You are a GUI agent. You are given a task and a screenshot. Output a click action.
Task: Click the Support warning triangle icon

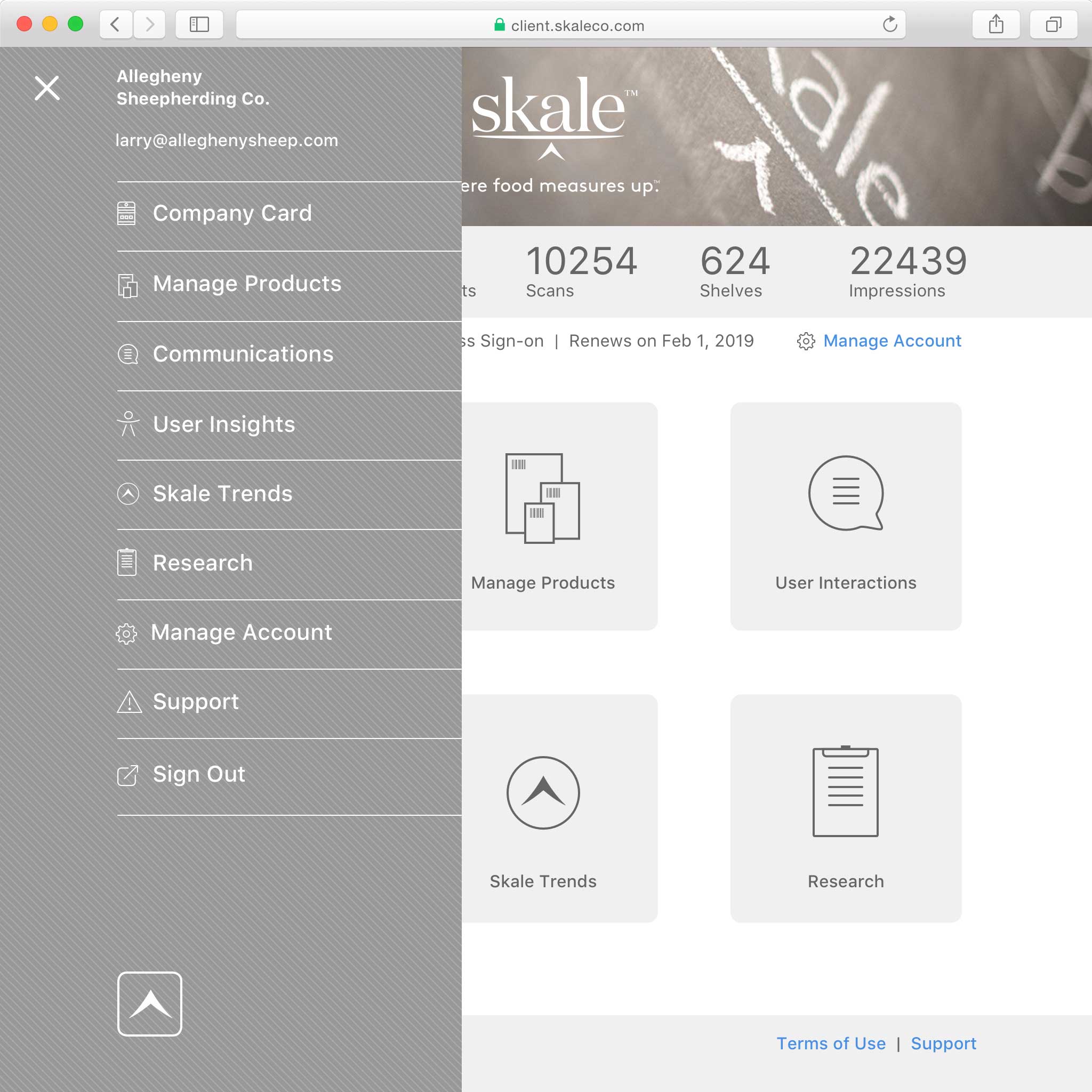pos(130,702)
